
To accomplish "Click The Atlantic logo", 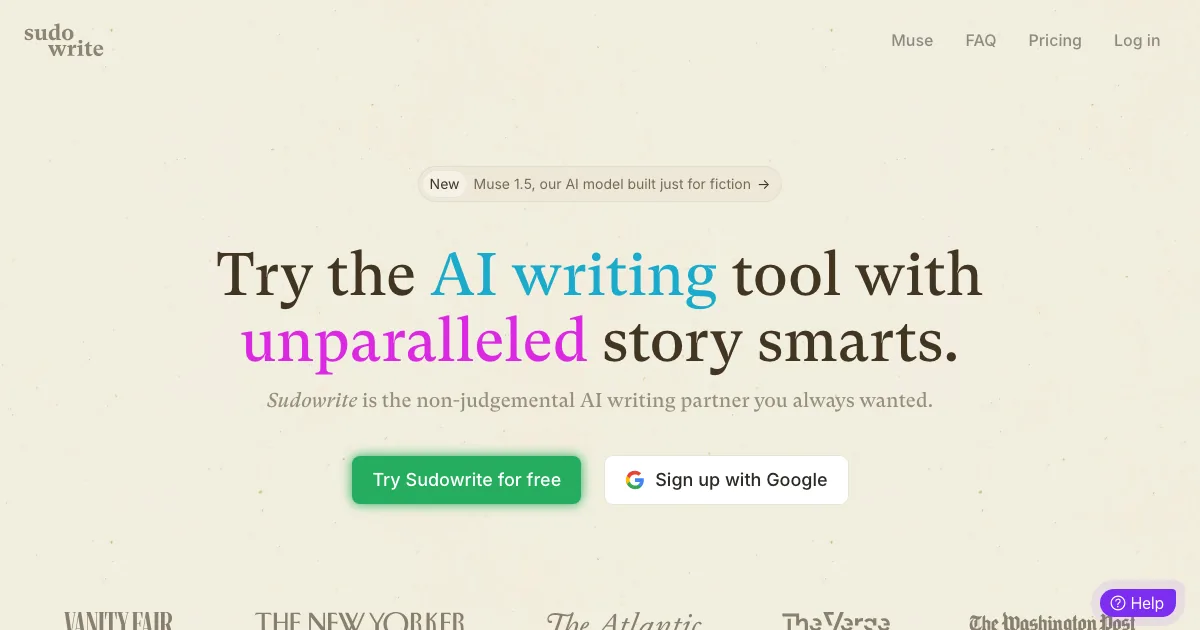I will (x=624, y=622).
